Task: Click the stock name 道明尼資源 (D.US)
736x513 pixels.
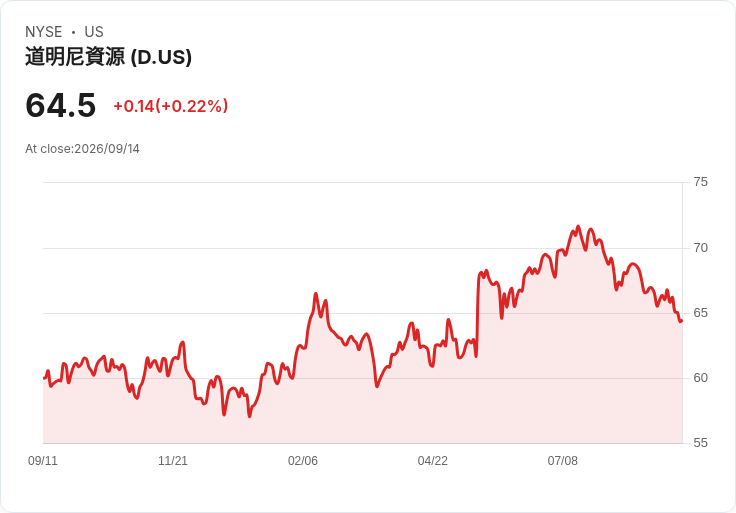Action: tap(108, 57)
